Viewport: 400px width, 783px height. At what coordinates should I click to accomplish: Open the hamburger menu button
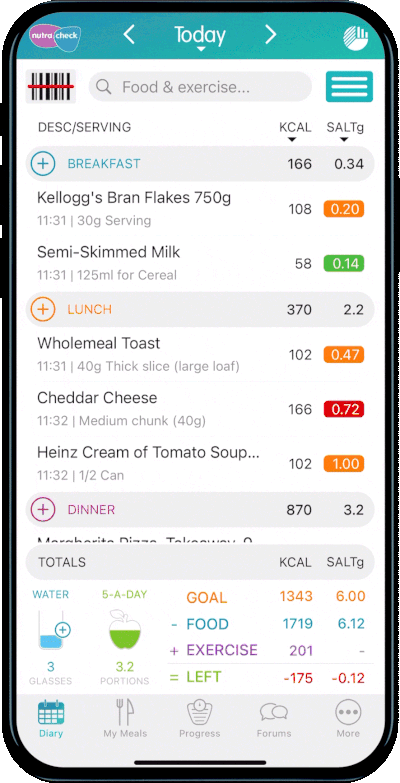click(x=350, y=87)
